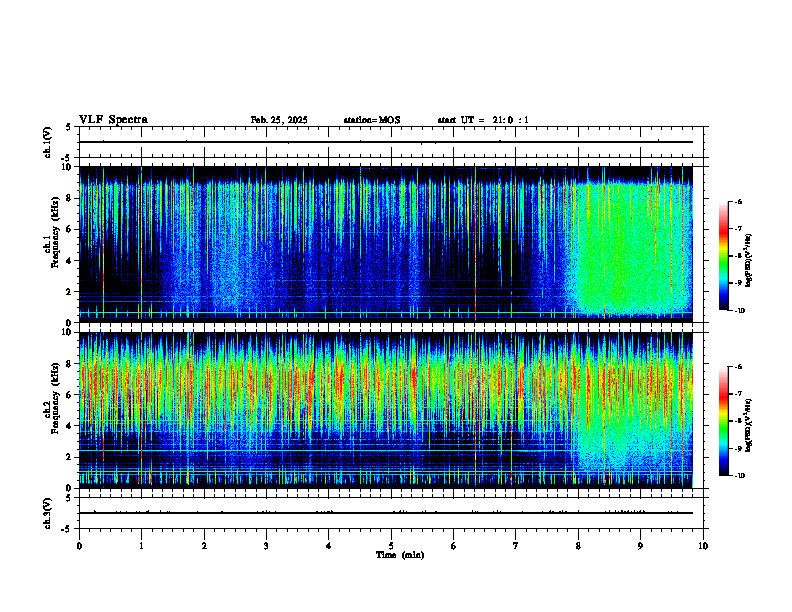
Task: Select the "start UT = 21:0 :1" text
Action: (x=483, y=120)
